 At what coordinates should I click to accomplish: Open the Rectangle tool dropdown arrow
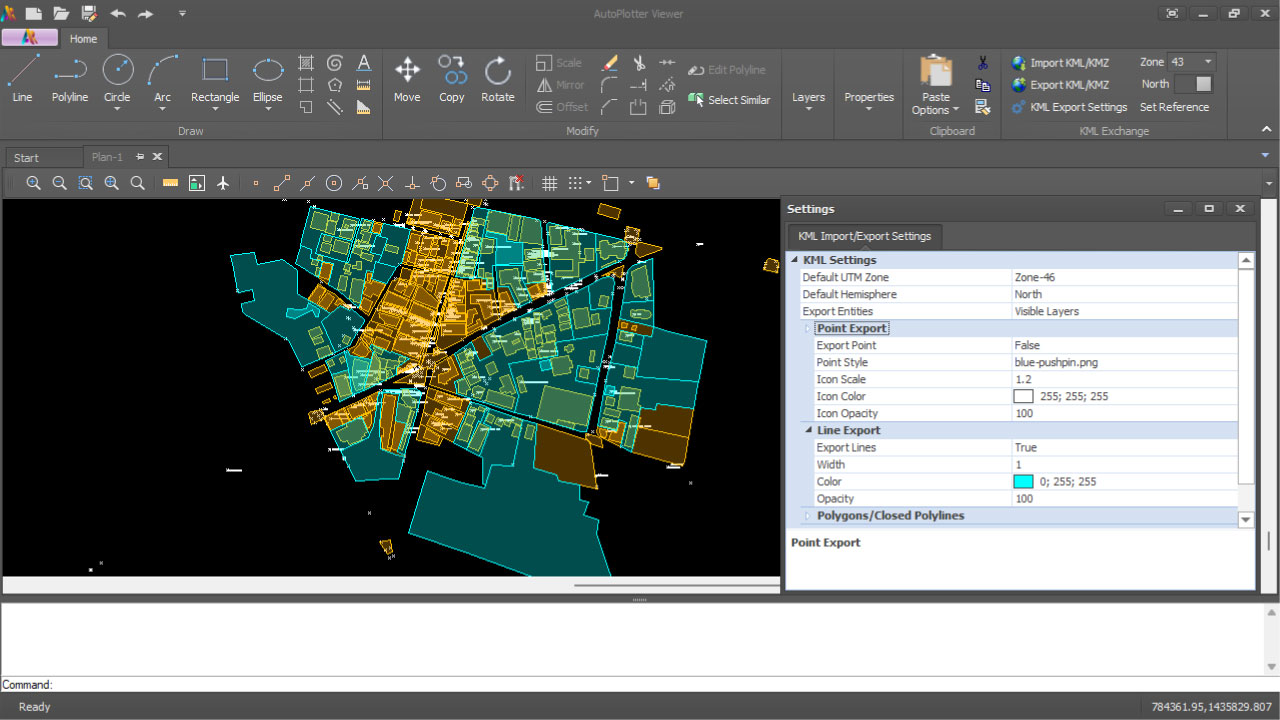coord(215,109)
